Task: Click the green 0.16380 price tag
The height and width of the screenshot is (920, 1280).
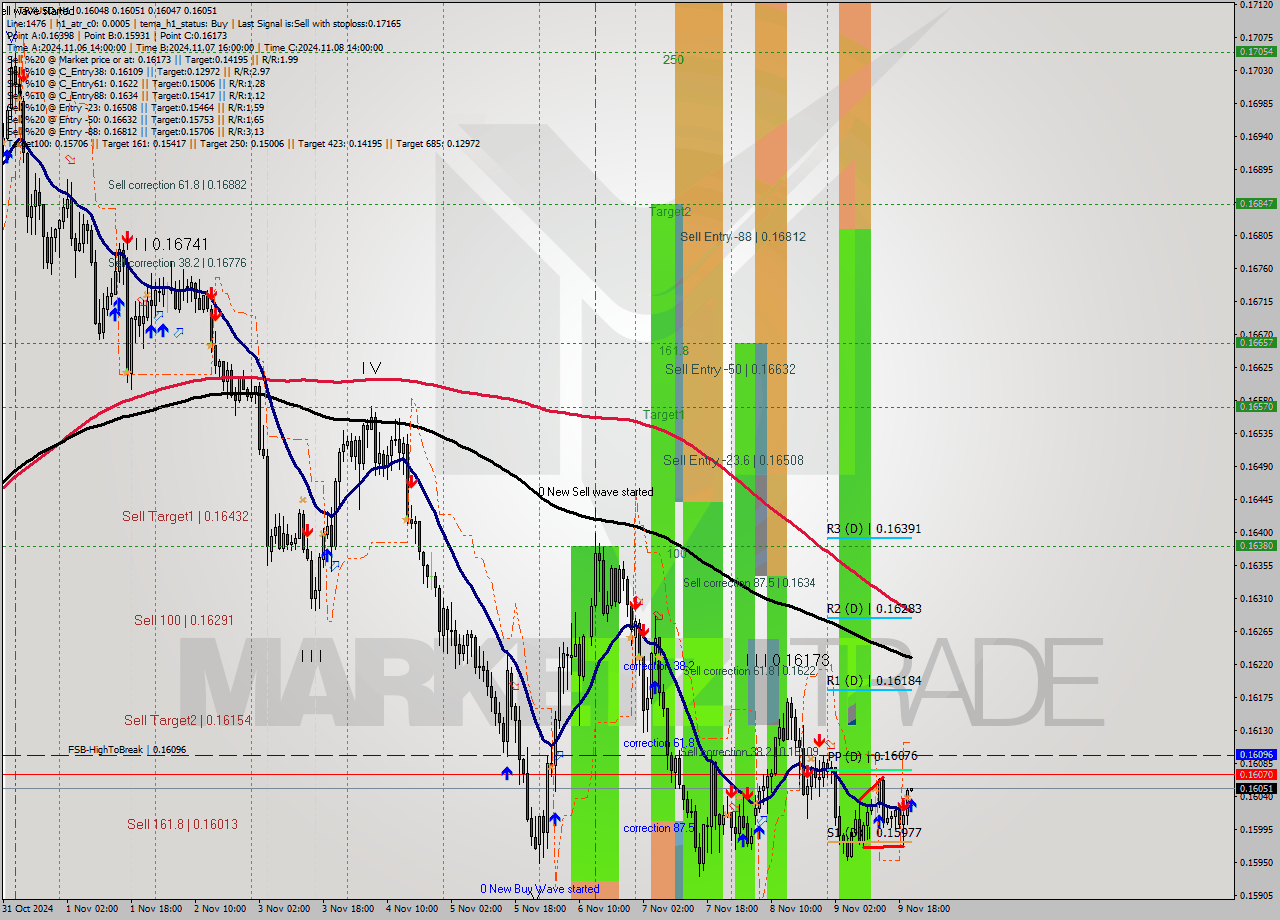Action: pos(1255,545)
